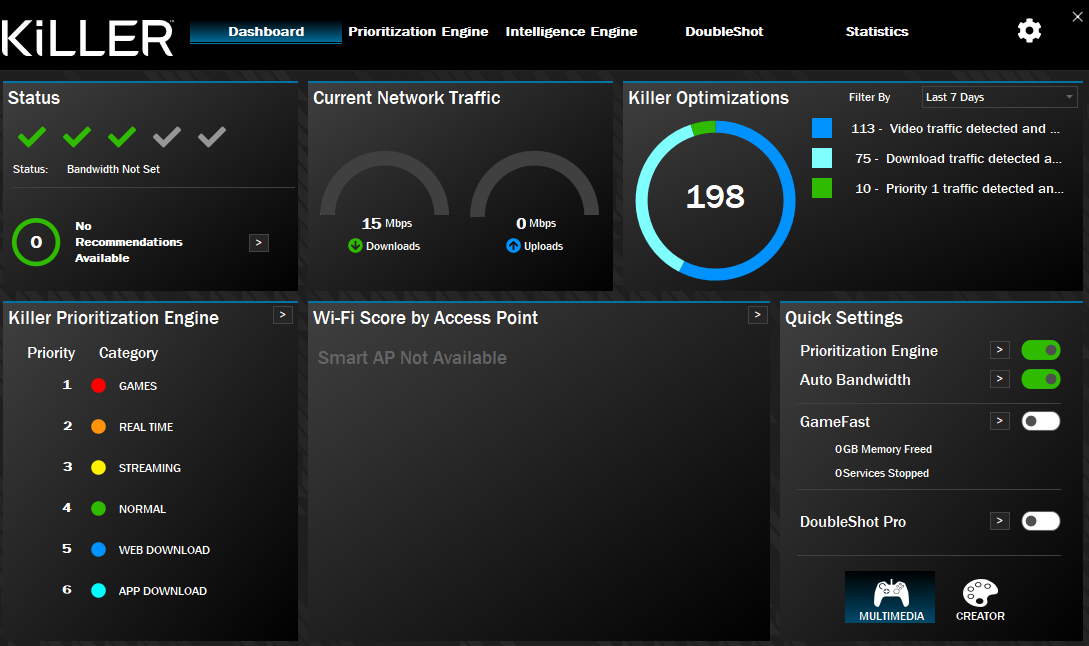Click the REAL TIME category label
The image size is (1089, 646).
click(146, 427)
